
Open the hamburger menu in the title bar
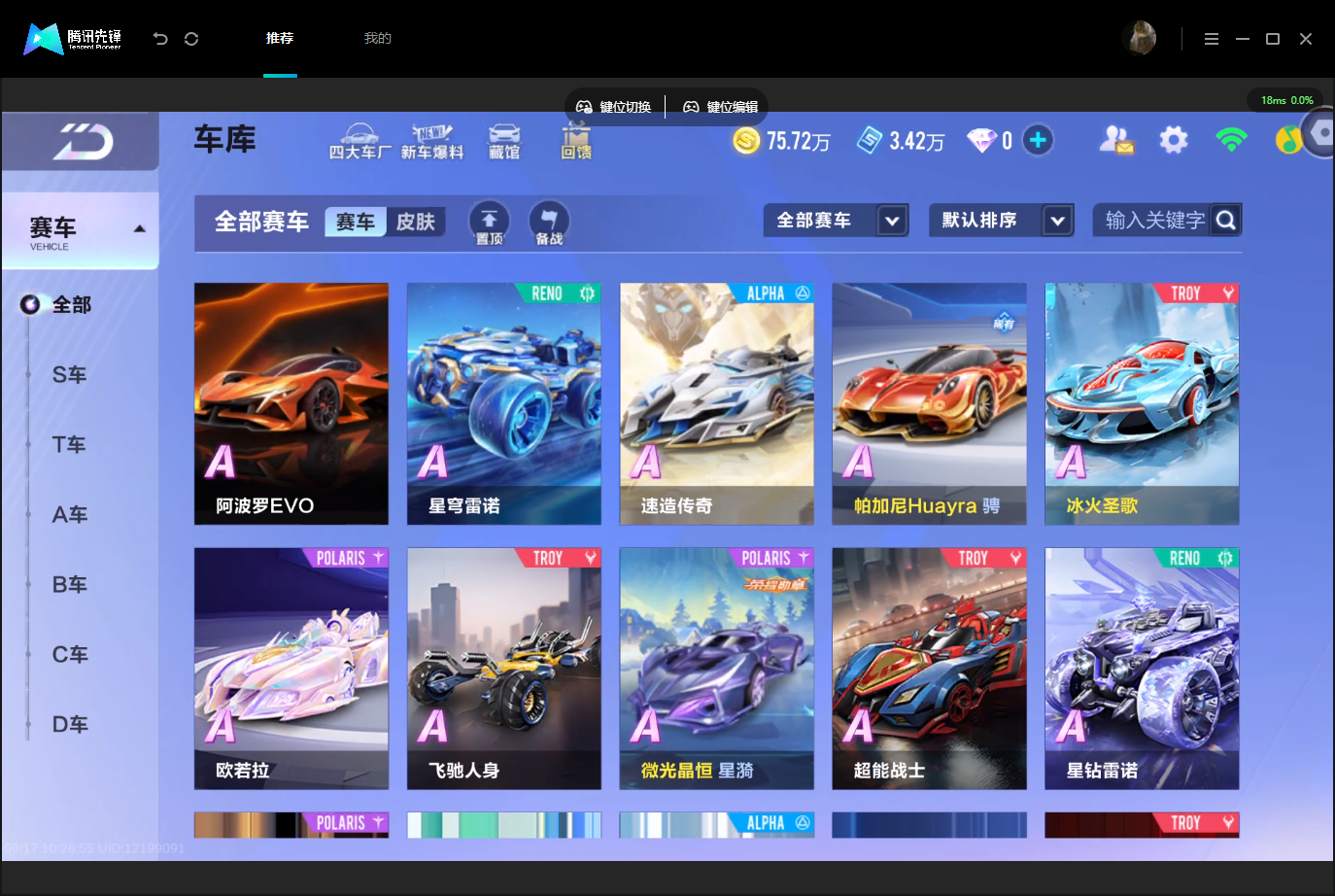coord(1212,39)
